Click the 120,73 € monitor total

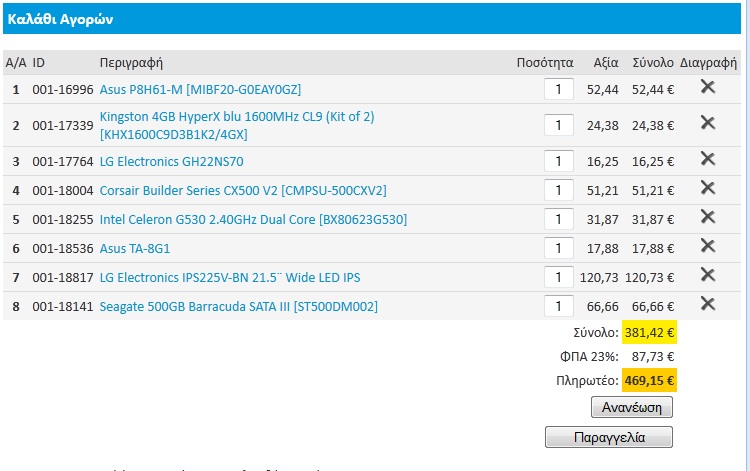(x=650, y=277)
